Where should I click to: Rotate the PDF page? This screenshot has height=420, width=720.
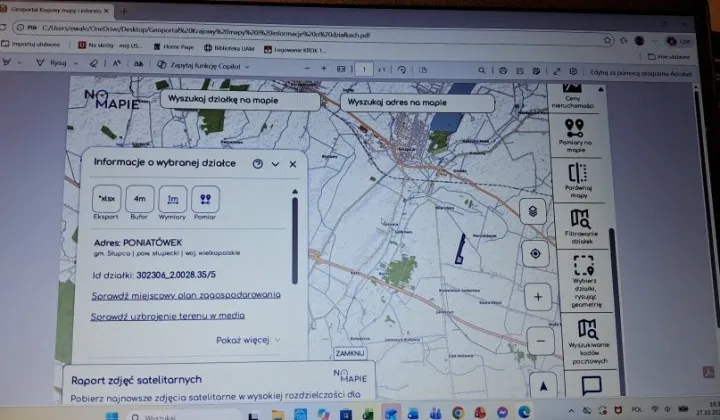tap(402, 70)
